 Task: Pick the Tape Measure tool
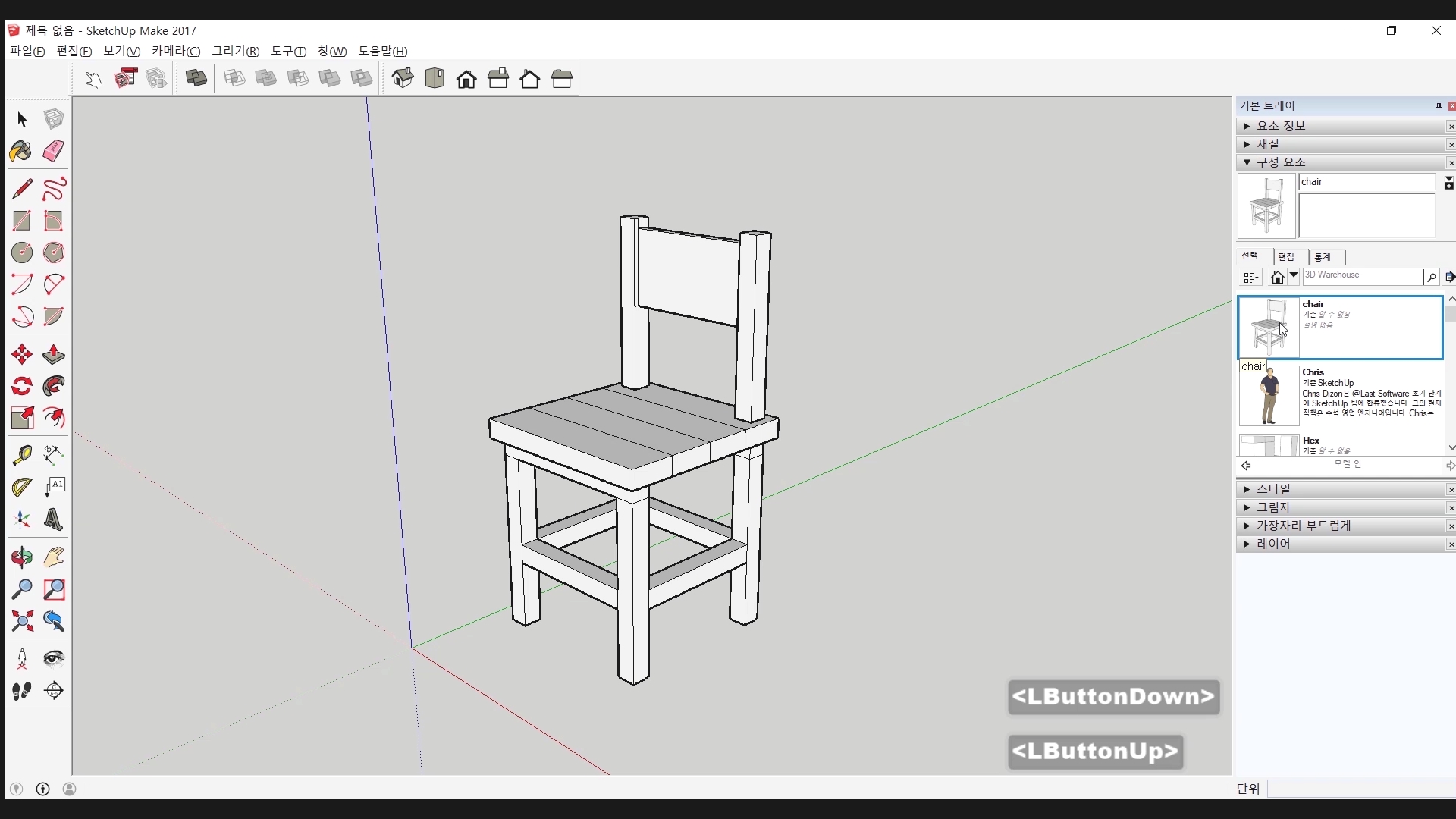(x=21, y=454)
